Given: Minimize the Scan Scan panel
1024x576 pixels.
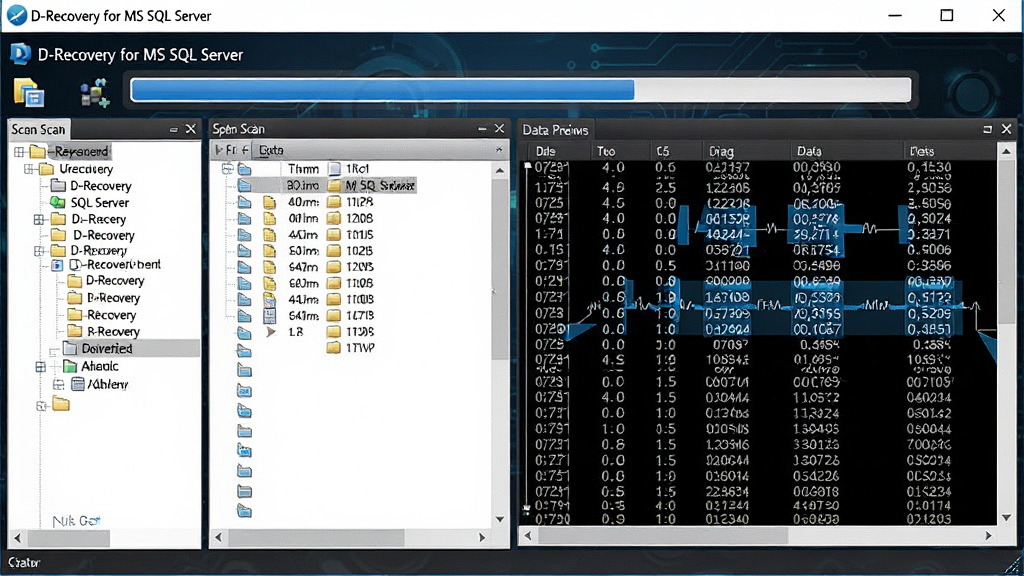Looking at the screenshot, I should coord(174,129).
